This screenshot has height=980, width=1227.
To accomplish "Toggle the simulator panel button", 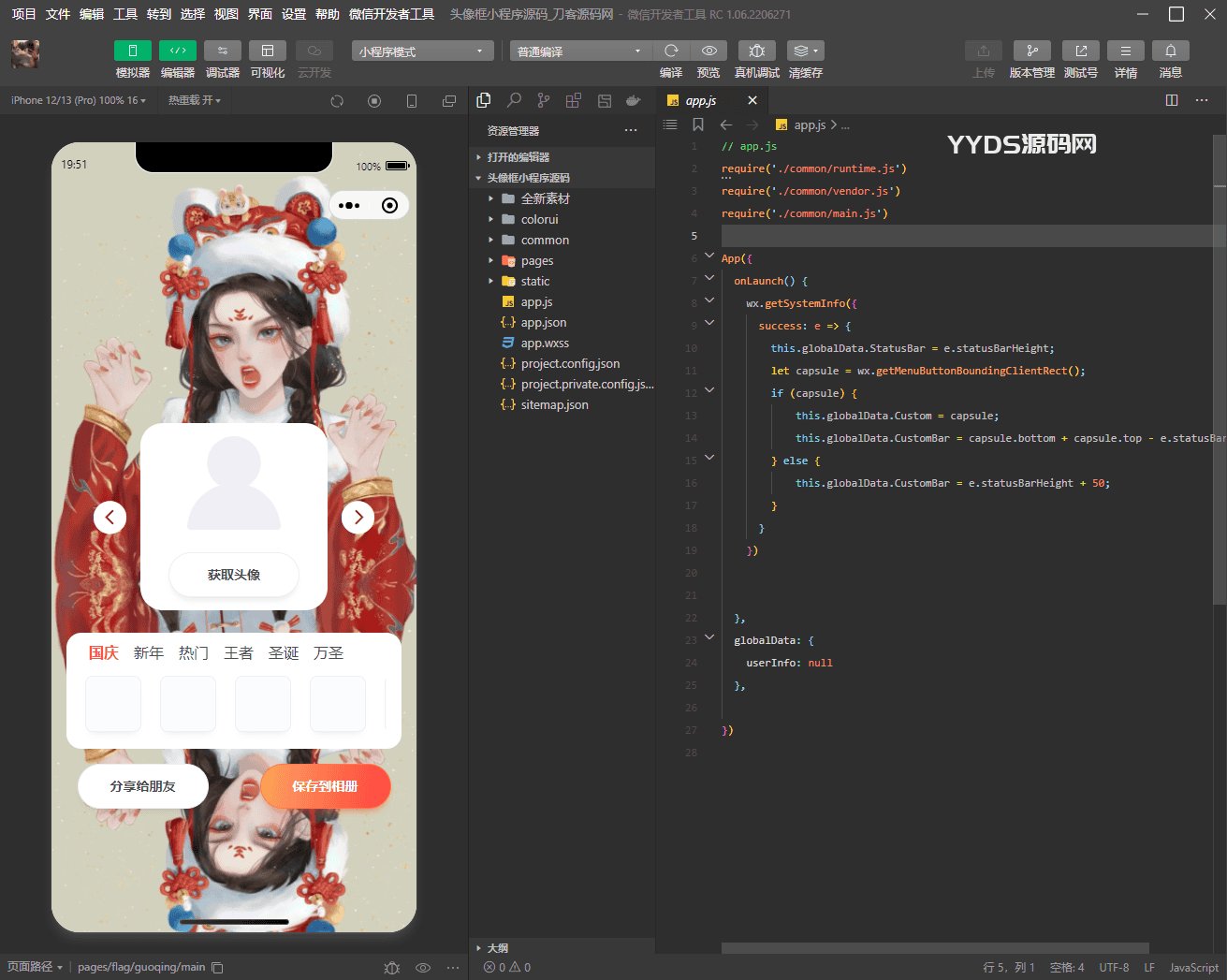I will (x=133, y=51).
